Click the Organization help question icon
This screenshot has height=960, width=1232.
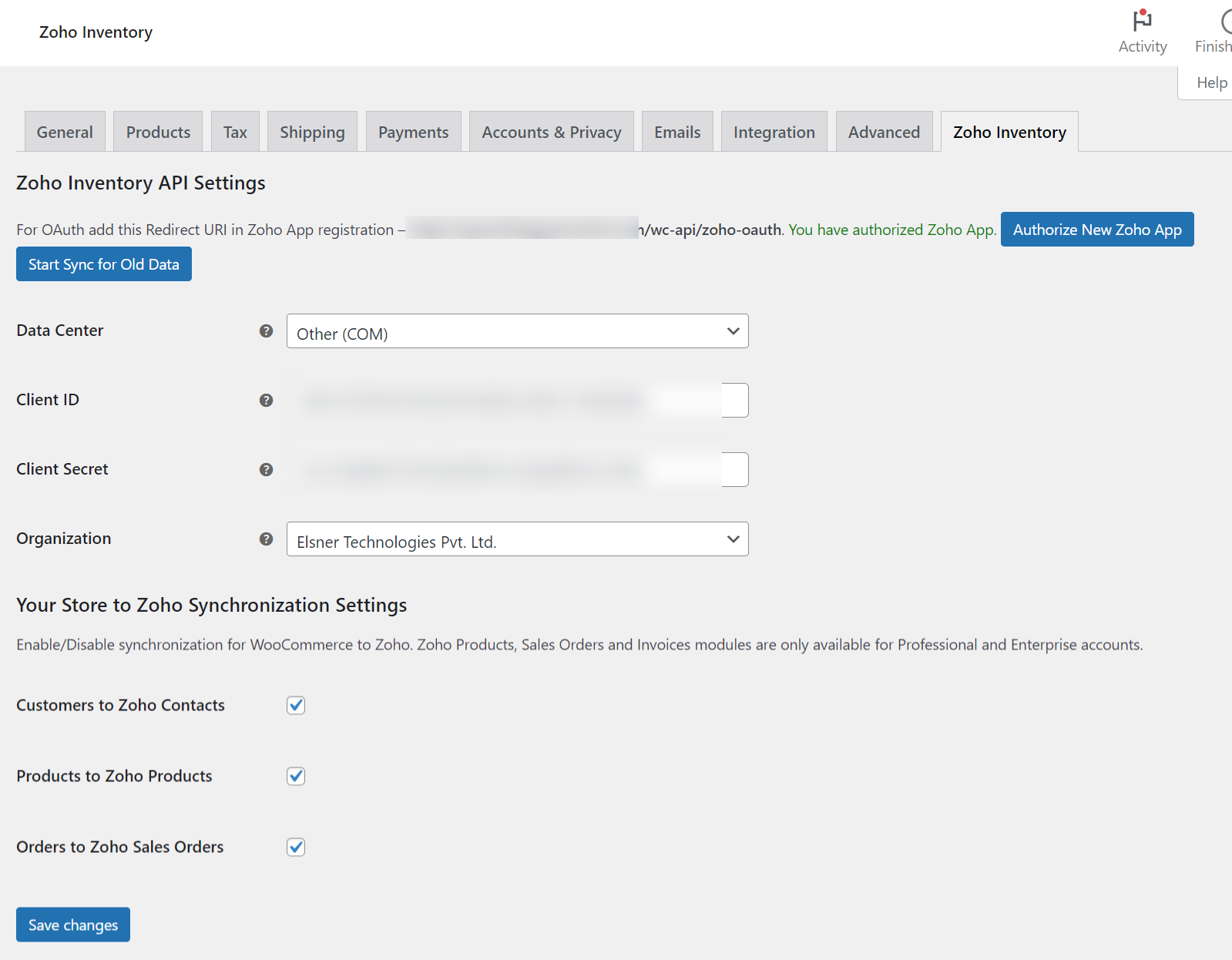[x=266, y=539]
